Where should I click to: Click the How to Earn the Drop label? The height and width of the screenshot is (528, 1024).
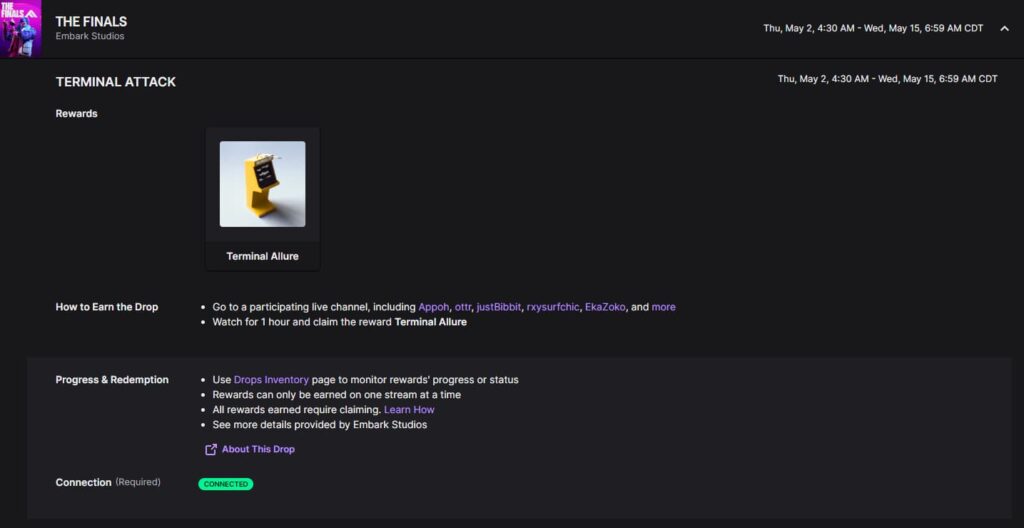pos(106,306)
